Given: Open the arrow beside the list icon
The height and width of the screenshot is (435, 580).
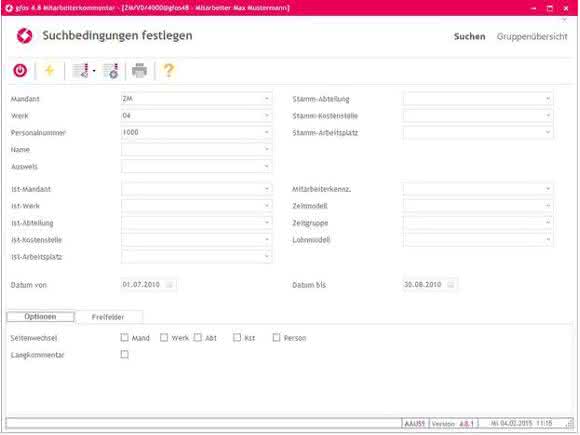Looking at the screenshot, I should click(94, 71).
